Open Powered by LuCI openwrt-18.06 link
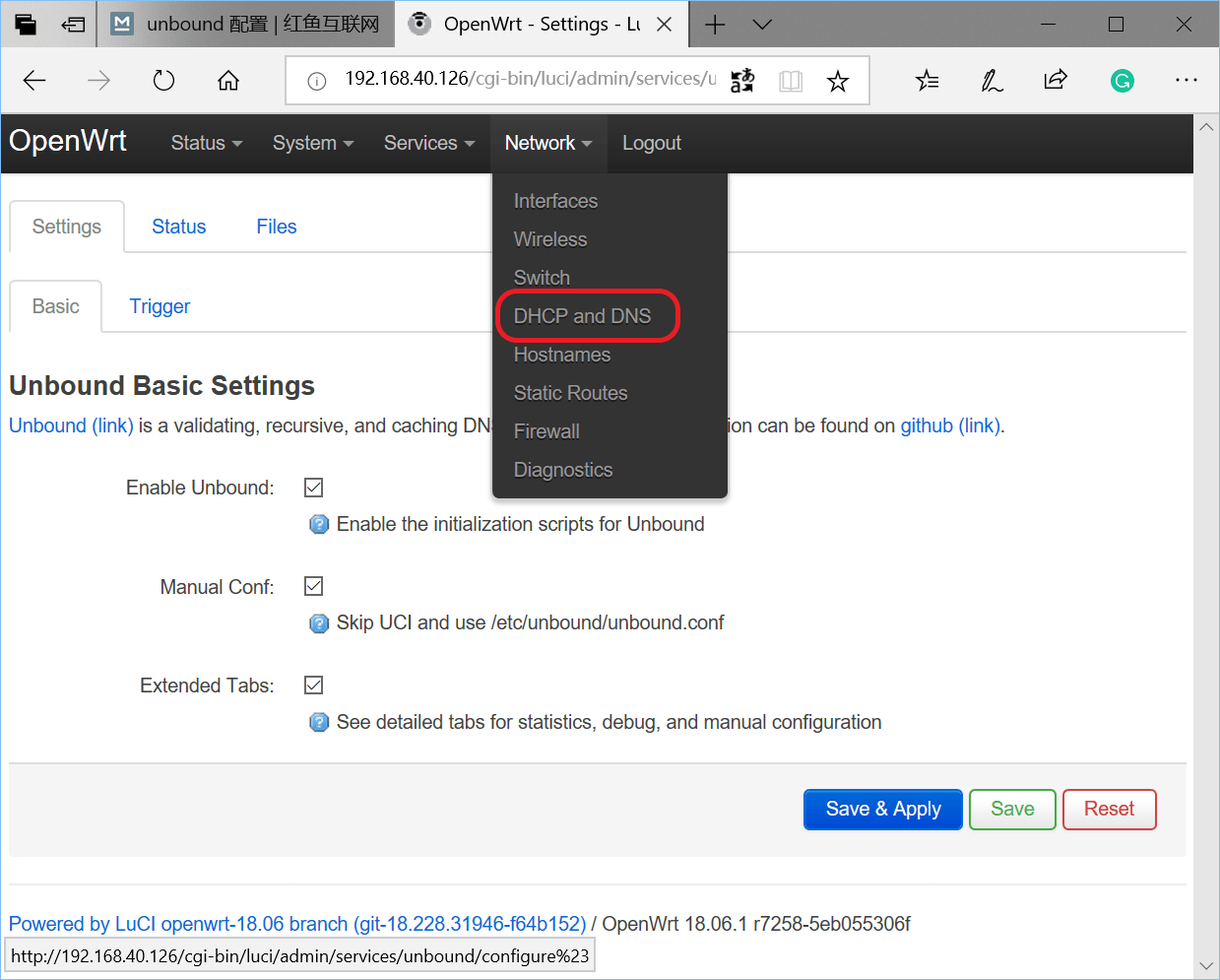The image size is (1220, 980). point(297,924)
